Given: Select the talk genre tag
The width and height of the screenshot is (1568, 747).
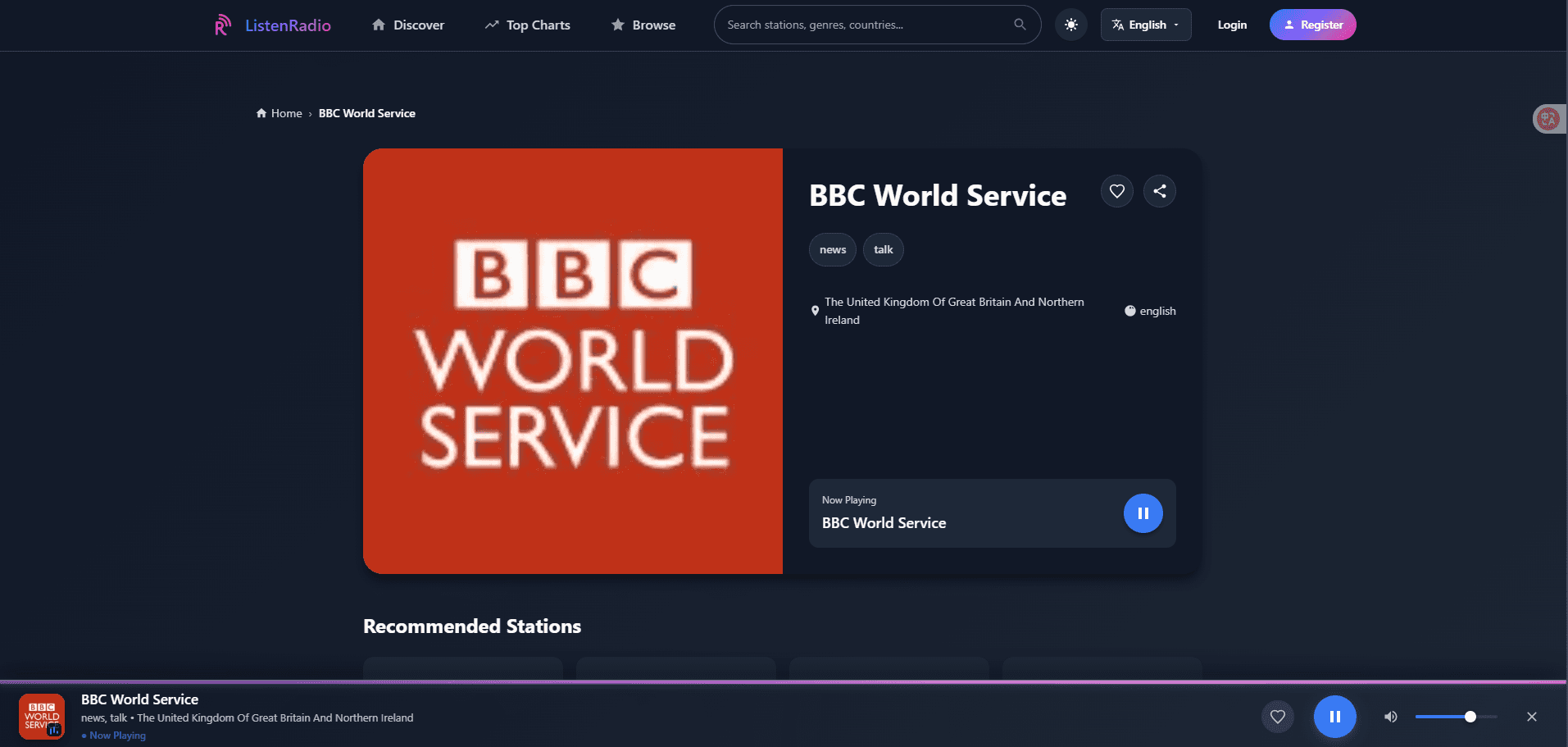Looking at the screenshot, I should 883,249.
